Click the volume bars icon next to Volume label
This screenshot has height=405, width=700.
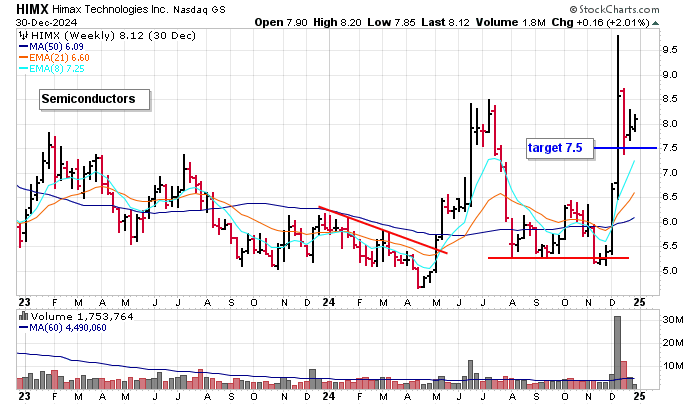tap(24, 316)
